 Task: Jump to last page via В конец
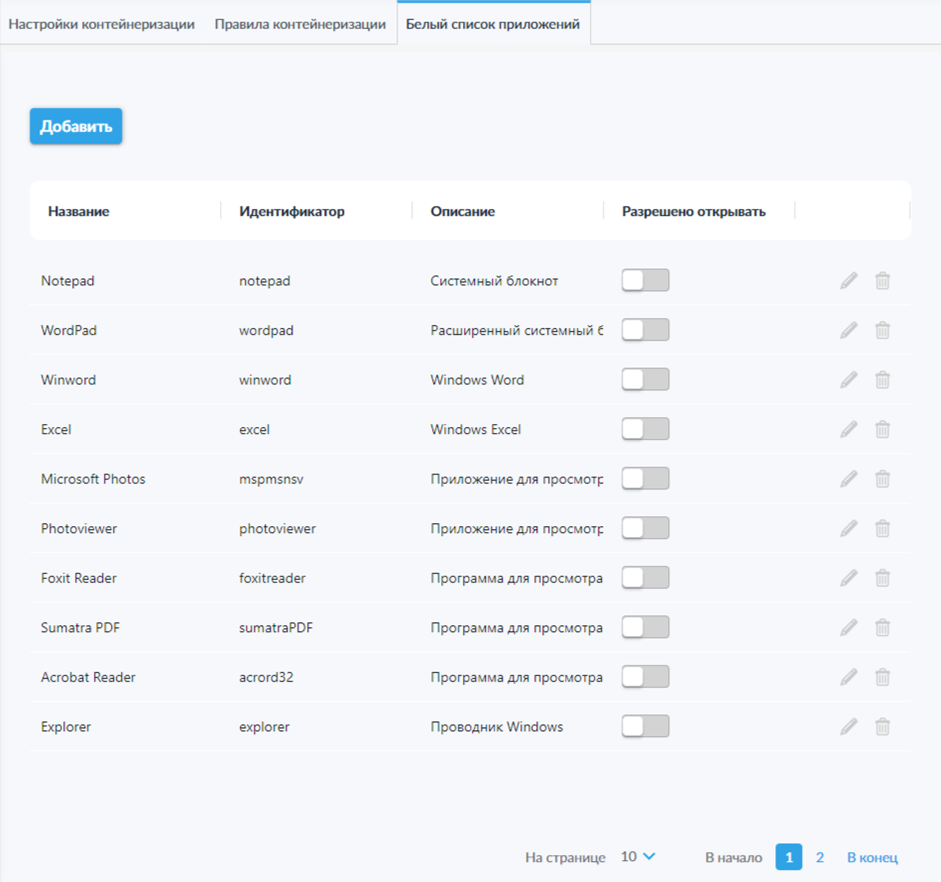[x=872, y=857]
